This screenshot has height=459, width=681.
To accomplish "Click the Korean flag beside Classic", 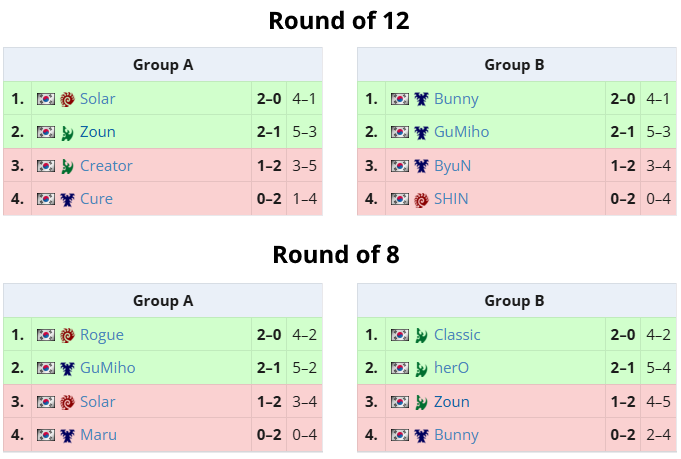I will (400, 335).
